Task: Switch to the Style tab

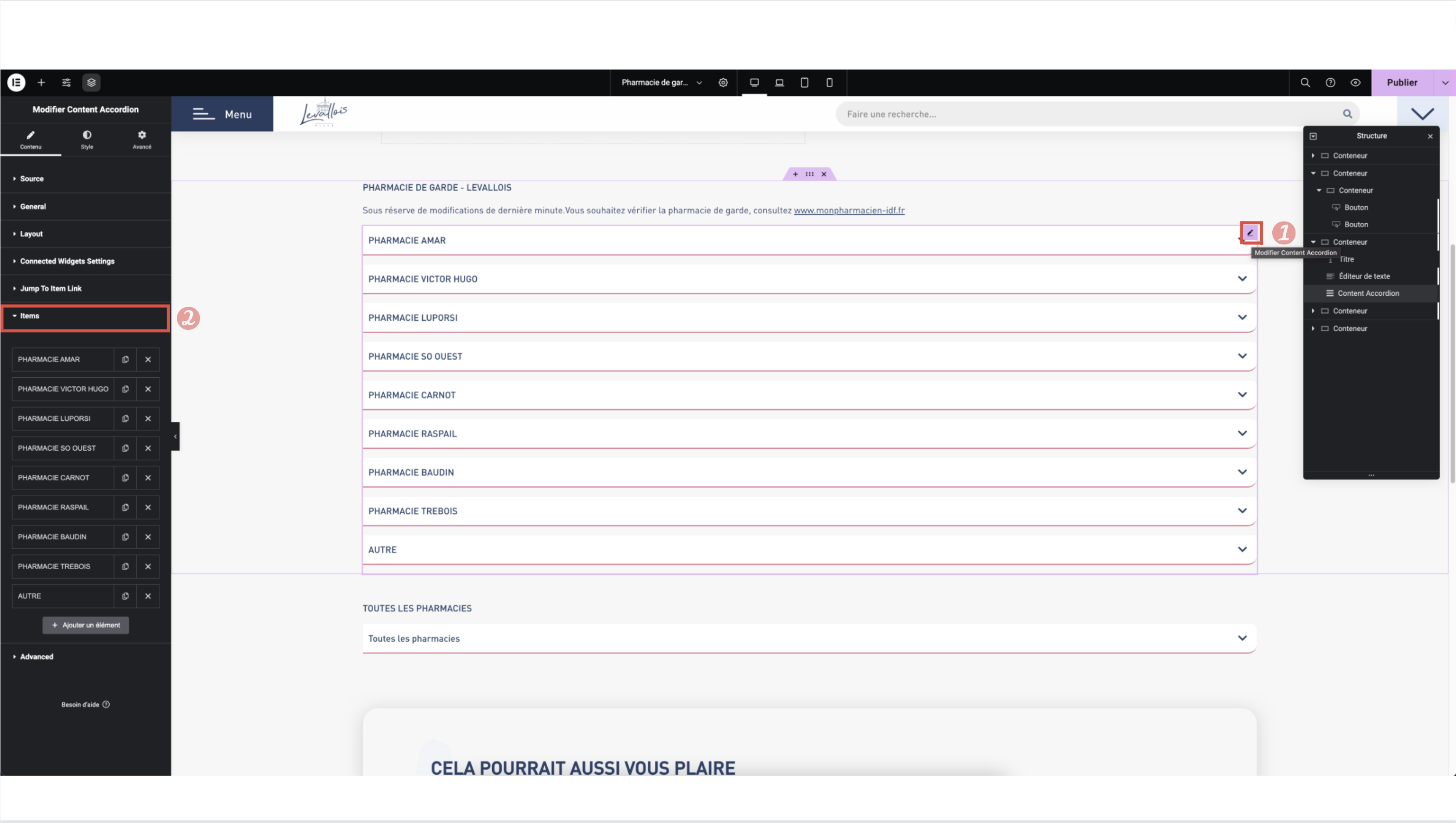Action: click(86, 139)
